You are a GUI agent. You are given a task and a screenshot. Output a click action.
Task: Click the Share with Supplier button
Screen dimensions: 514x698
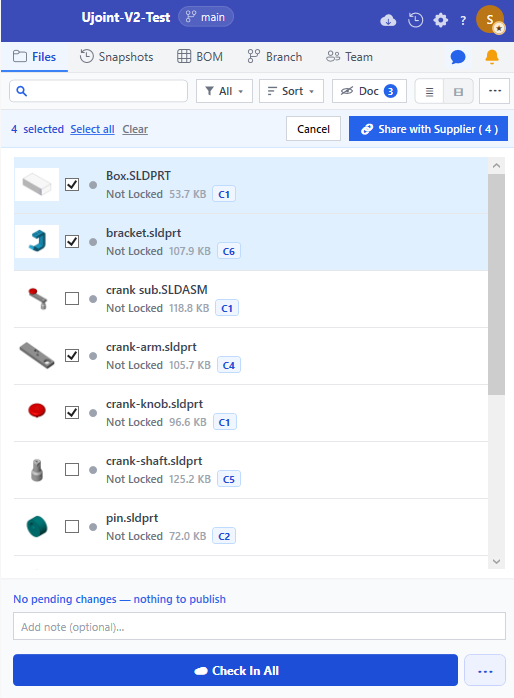click(x=428, y=129)
